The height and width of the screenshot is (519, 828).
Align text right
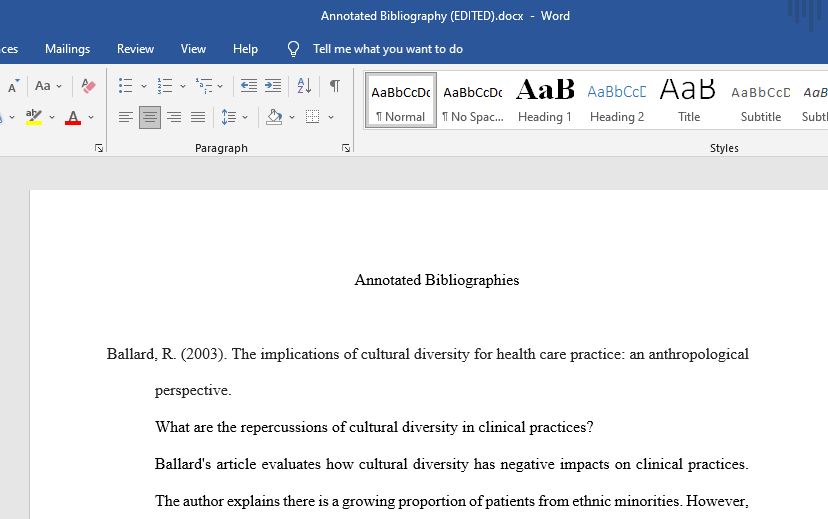(174, 117)
